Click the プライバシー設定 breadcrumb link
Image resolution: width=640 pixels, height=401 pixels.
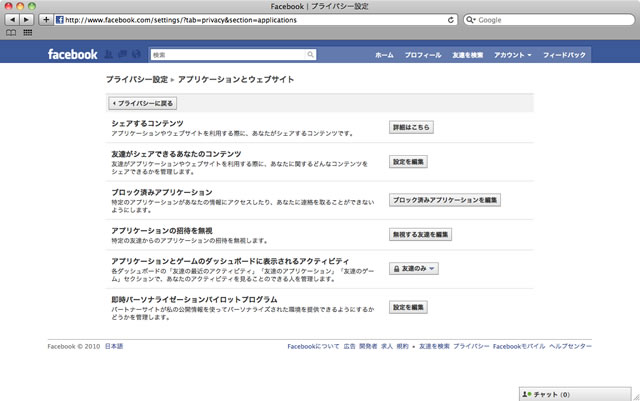(x=137, y=79)
